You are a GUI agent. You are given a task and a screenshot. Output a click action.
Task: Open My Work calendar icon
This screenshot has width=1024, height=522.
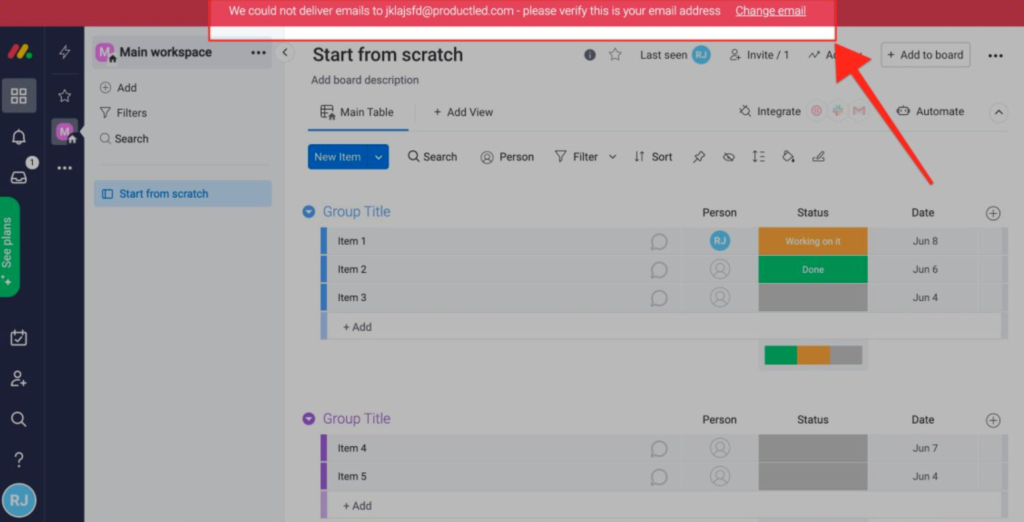18,338
